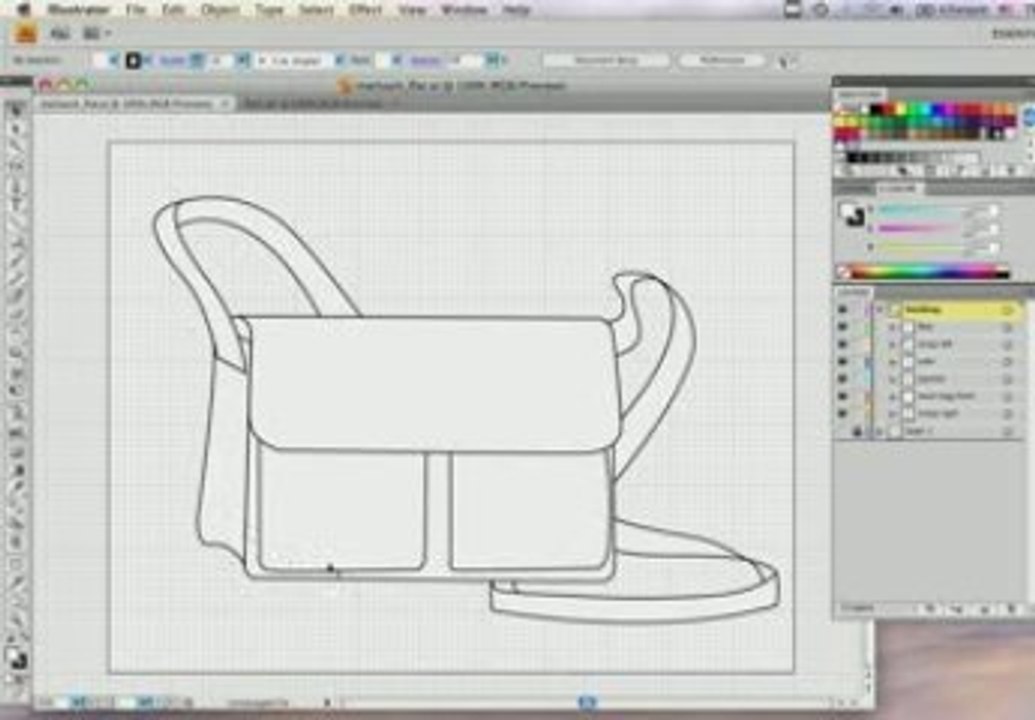The image size is (1035, 720).
Task: Hide the pockets sublayer eye icon
Action: (842, 379)
